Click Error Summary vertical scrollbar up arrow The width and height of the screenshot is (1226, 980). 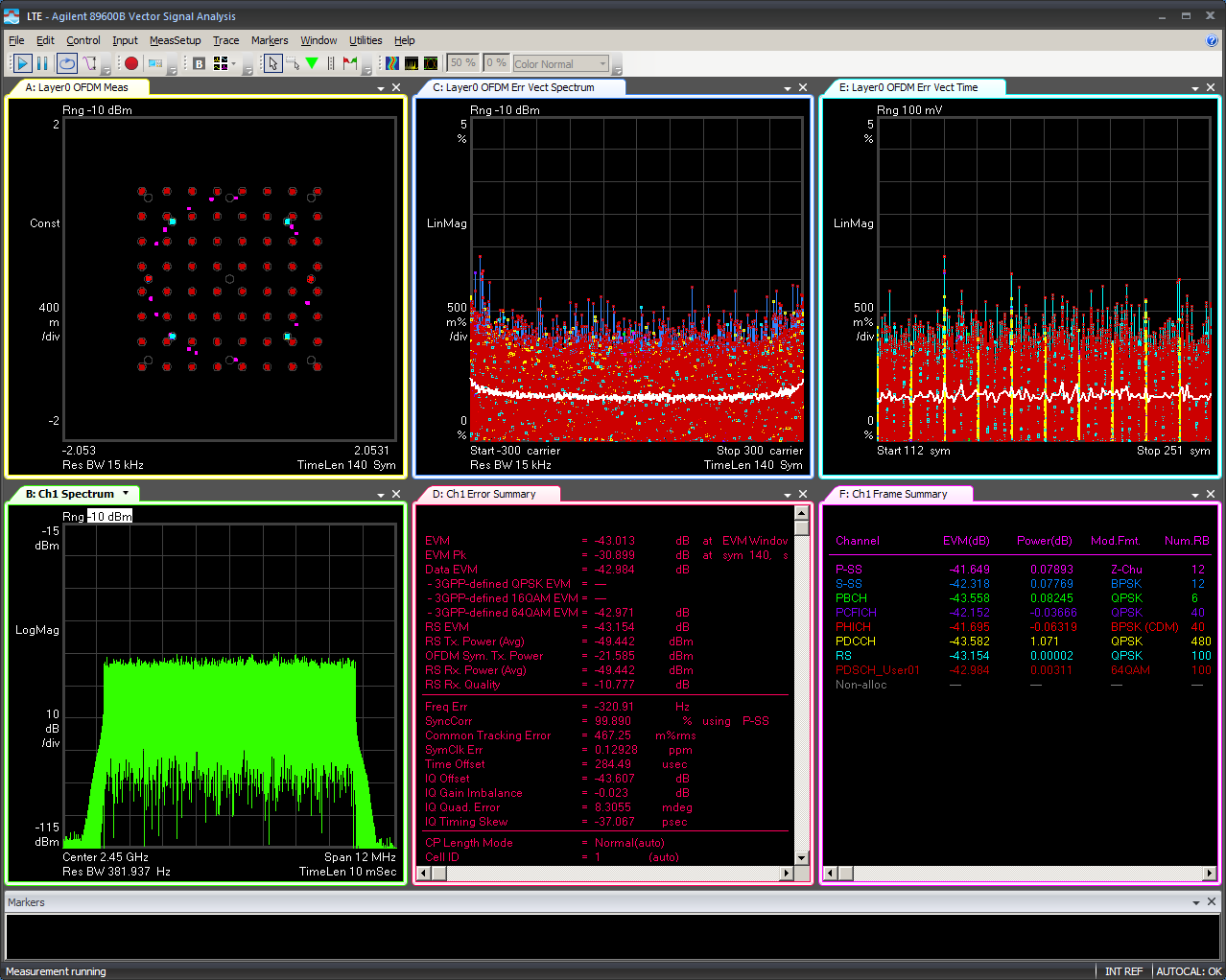pos(802,513)
